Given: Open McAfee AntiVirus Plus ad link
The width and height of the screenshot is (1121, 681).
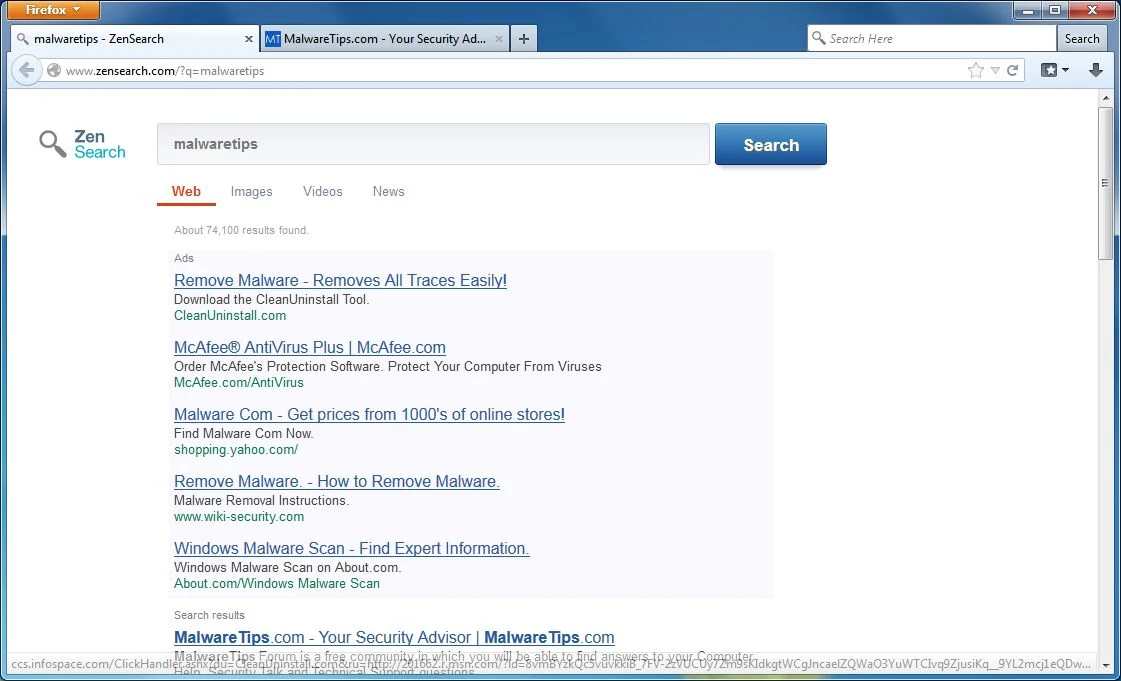Looking at the screenshot, I should pyautogui.click(x=310, y=347).
